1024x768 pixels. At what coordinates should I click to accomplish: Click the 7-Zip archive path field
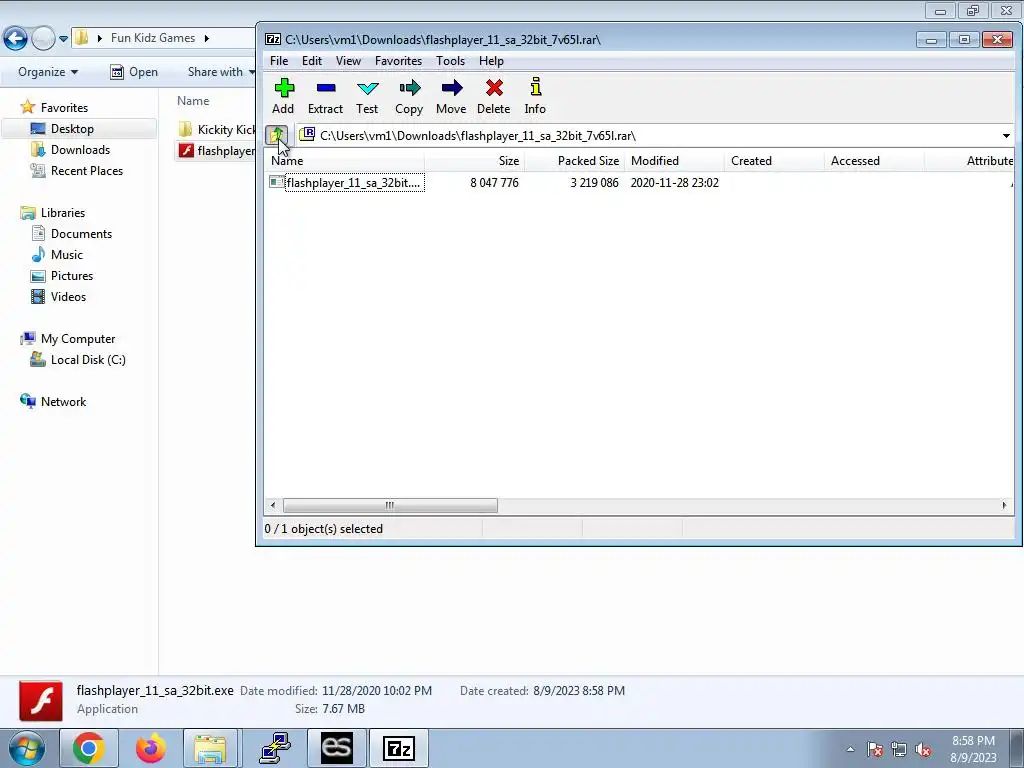coord(654,136)
